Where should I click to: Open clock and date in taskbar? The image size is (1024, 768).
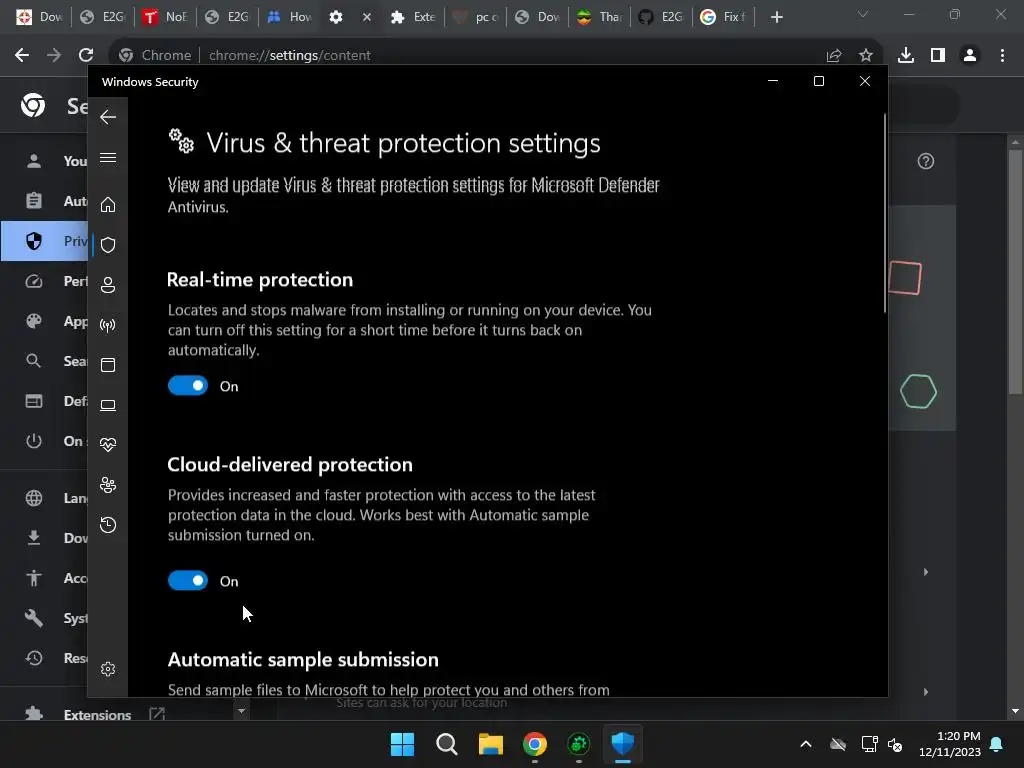pyautogui.click(x=950, y=744)
